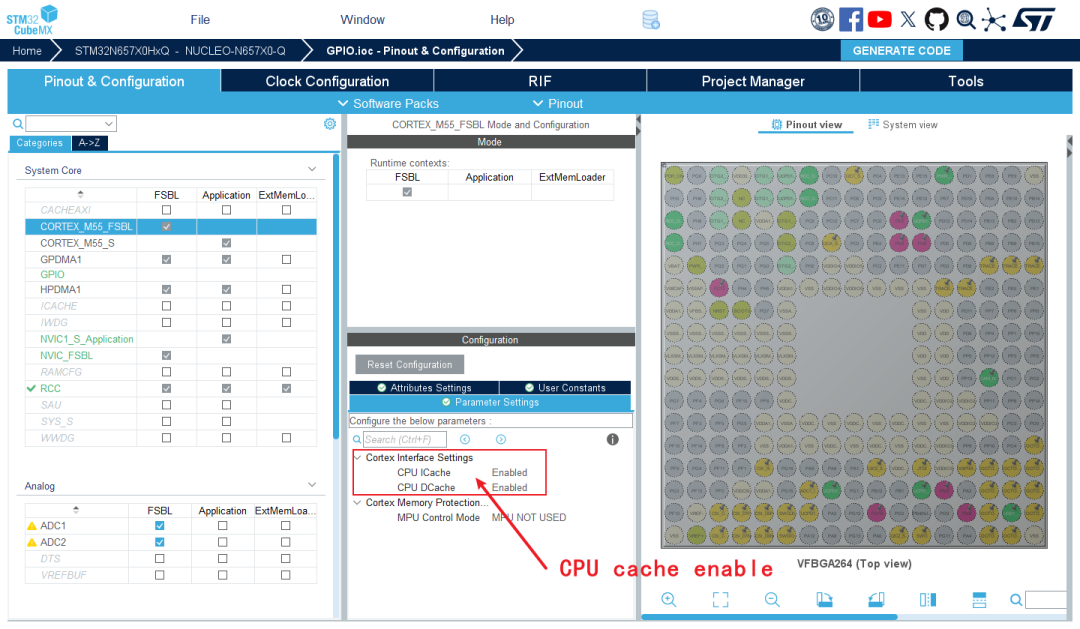Toggle FSBL runtime context checkbox
Viewport: 1080px width, 629px height.
click(407, 192)
